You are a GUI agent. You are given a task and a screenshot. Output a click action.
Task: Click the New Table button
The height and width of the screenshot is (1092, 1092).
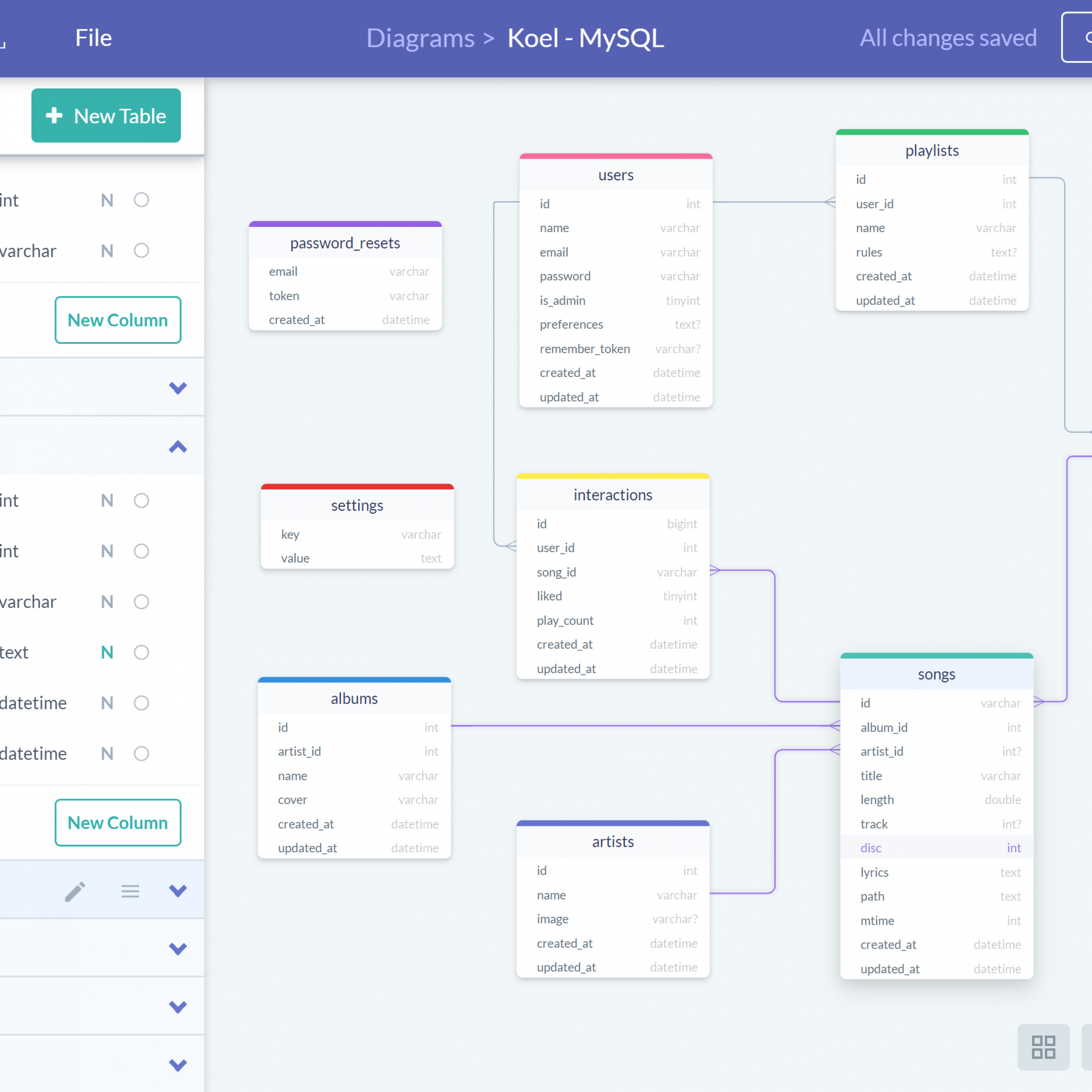coord(105,116)
